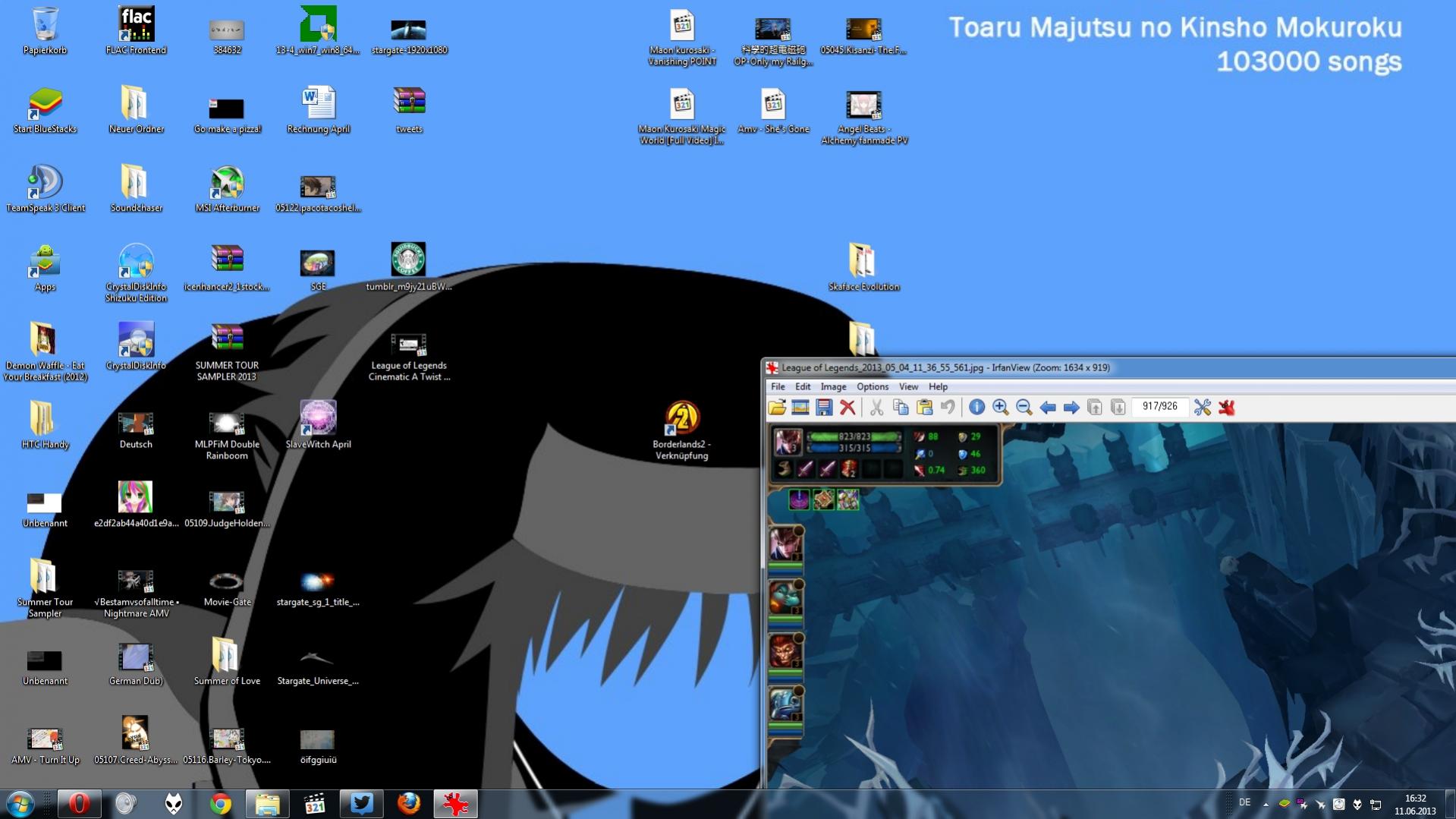Show image information via the blue info icon
Viewport: 1456px width, 819px height.
(x=976, y=408)
